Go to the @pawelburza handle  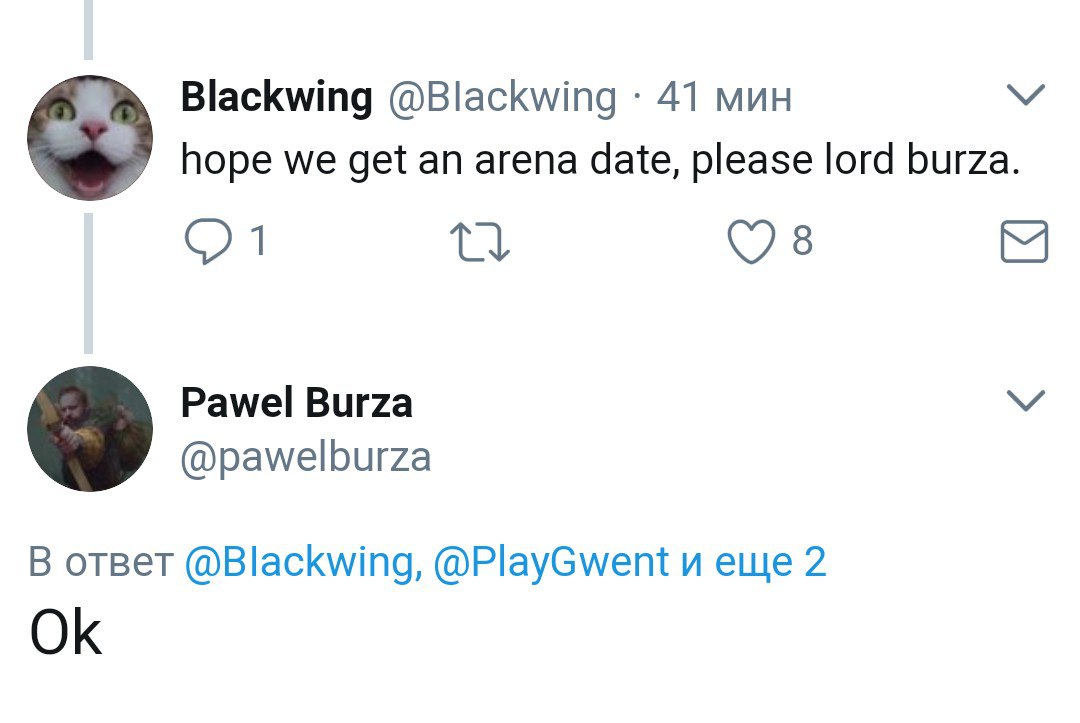tap(306, 457)
